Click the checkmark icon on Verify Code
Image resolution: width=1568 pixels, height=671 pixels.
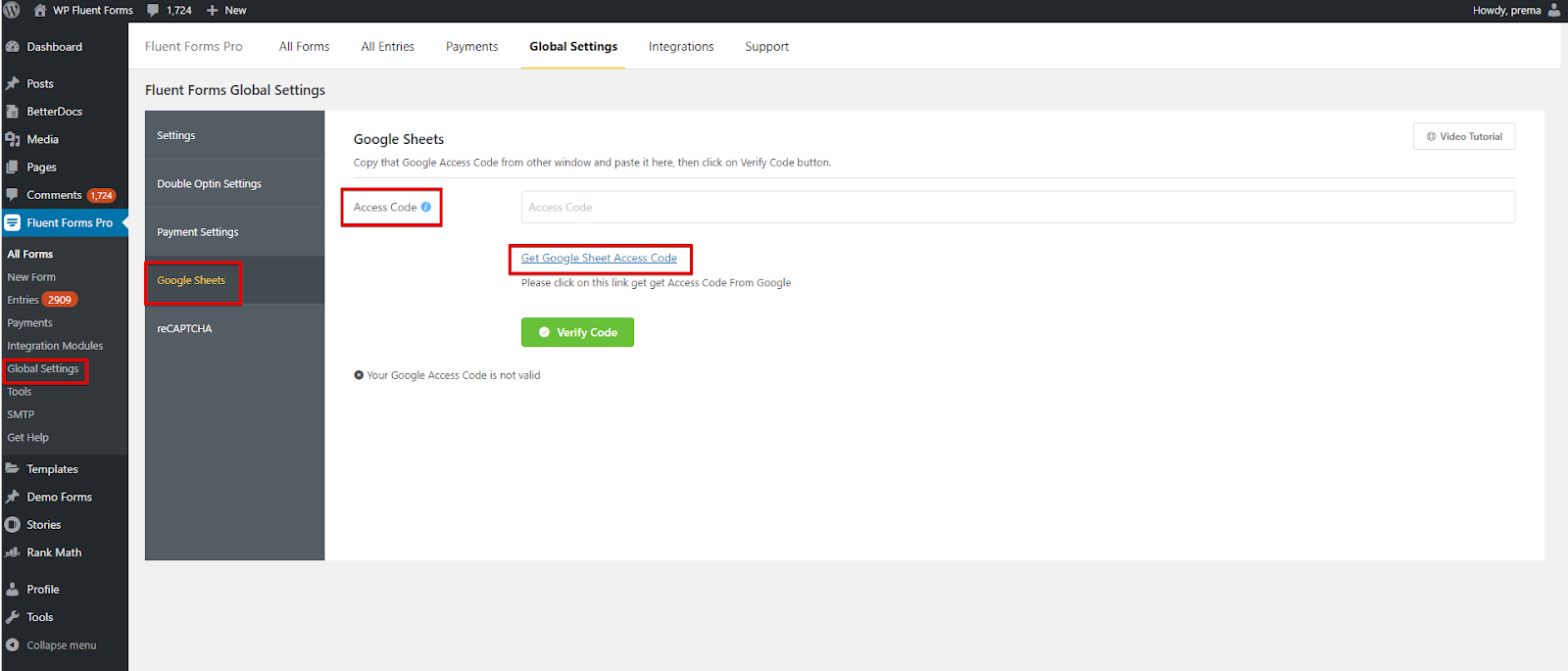pyautogui.click(x=544, y=332)
